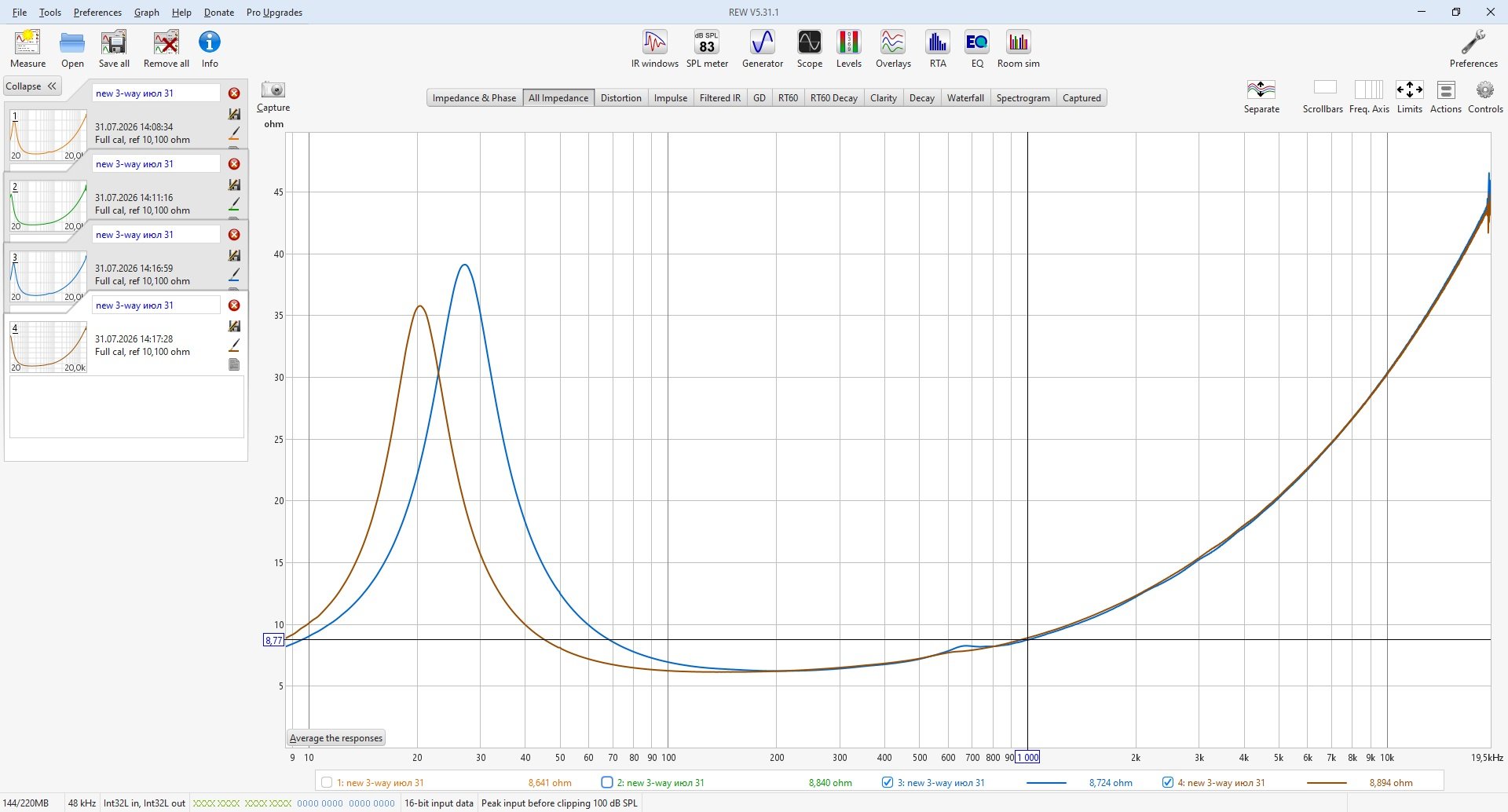Open the IR windows settings

click(654, 48)
